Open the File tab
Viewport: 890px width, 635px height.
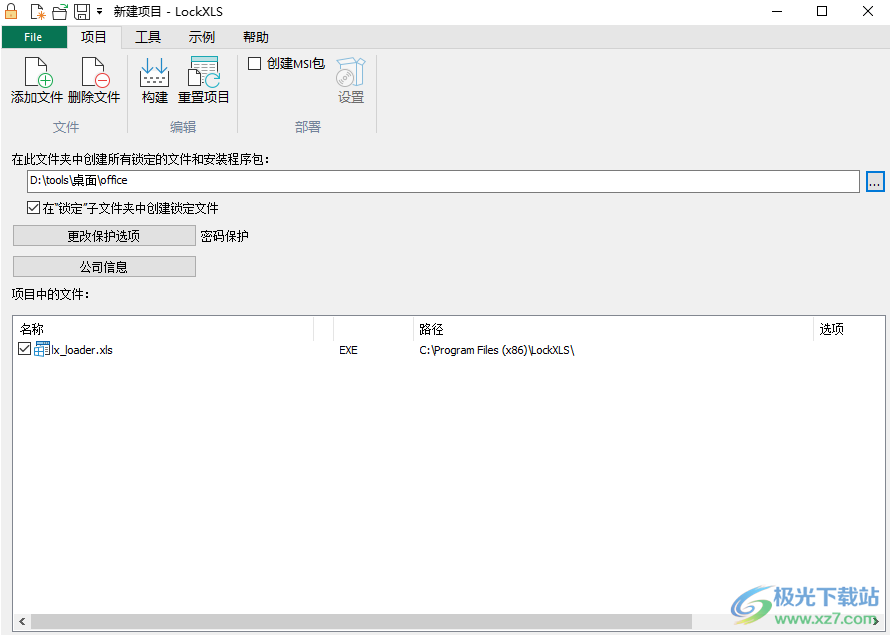coord(33,37)
